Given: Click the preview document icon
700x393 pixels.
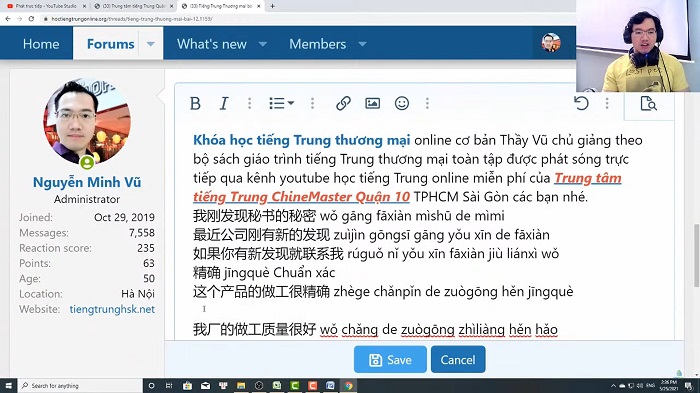Looking at the screenshot, I should pos(648,104).
